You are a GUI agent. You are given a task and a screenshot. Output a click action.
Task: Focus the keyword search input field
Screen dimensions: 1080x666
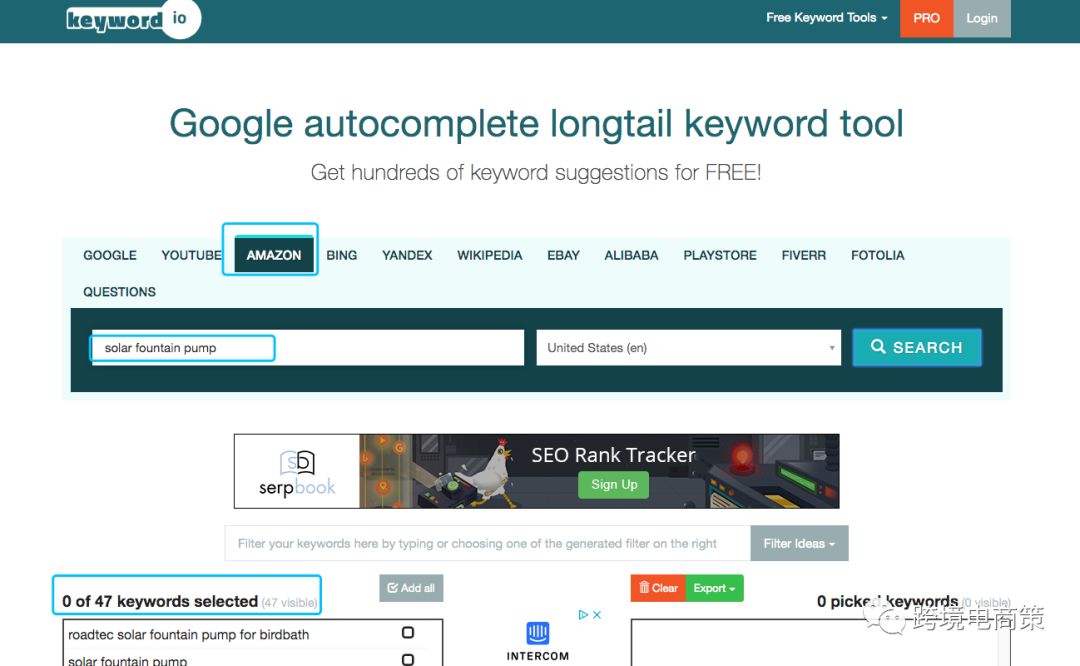pos(308,348)
